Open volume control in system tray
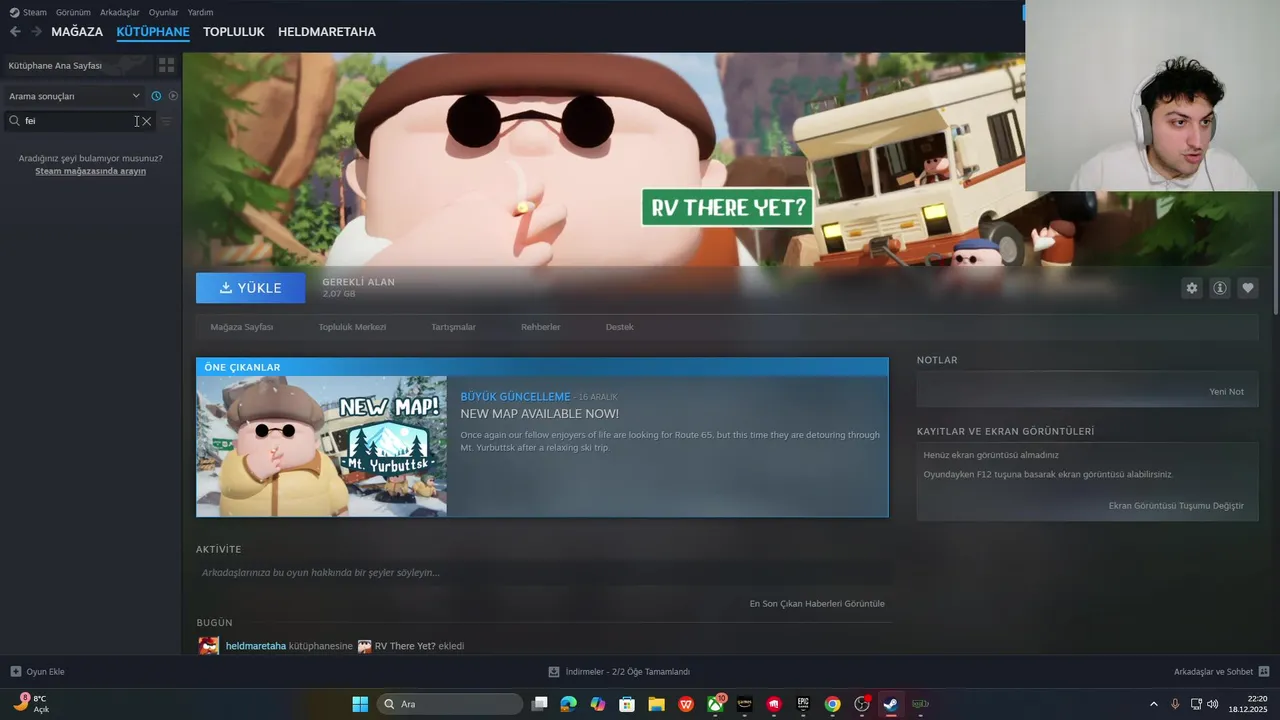The image size is (1280, 720). [1213, 704]
